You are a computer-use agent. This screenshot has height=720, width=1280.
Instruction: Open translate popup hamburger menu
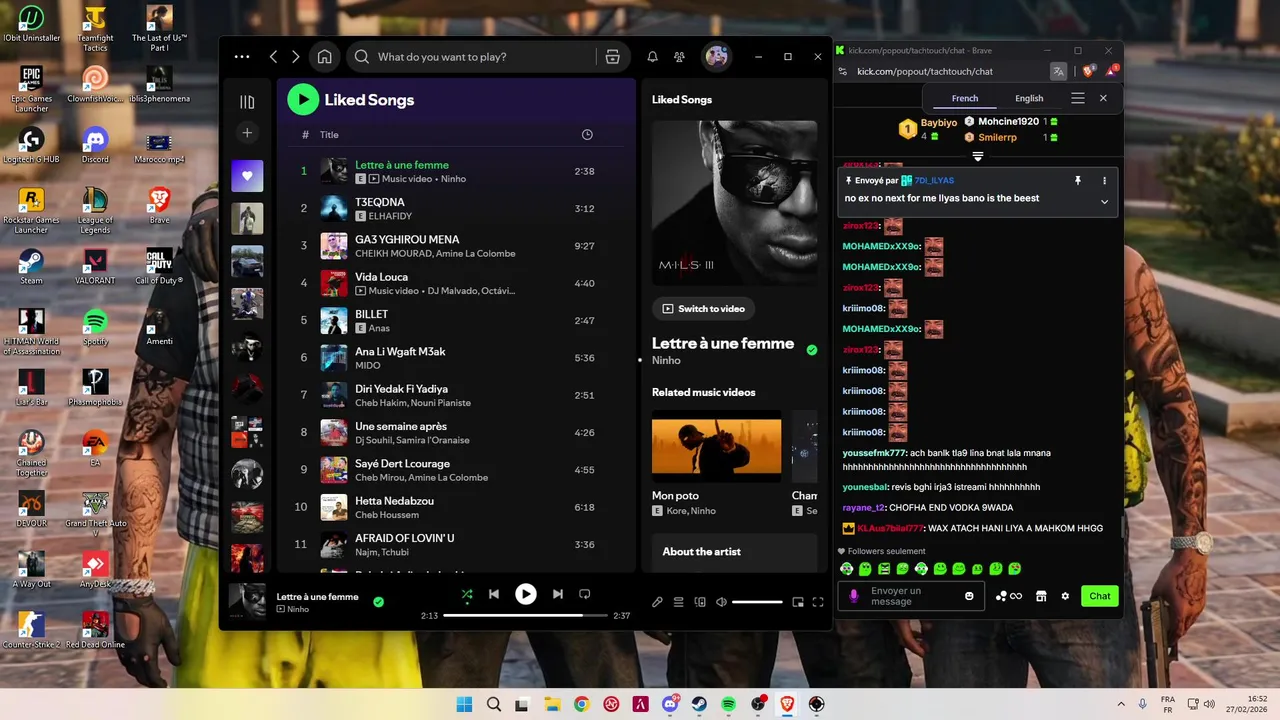click(1077, 98)
